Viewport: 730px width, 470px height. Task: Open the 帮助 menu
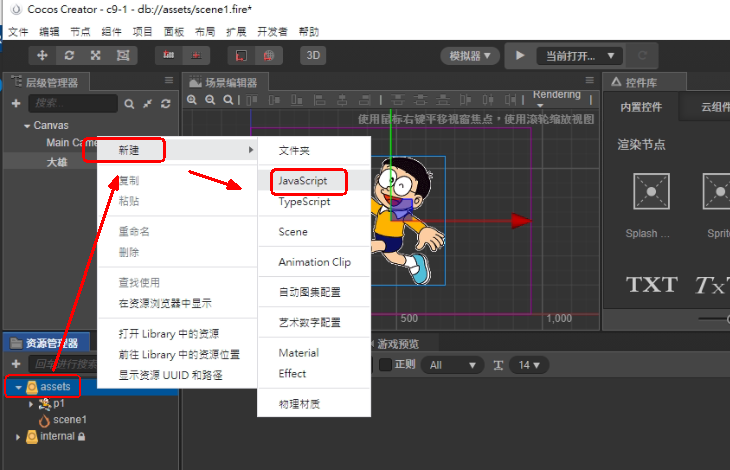point(309,32)
